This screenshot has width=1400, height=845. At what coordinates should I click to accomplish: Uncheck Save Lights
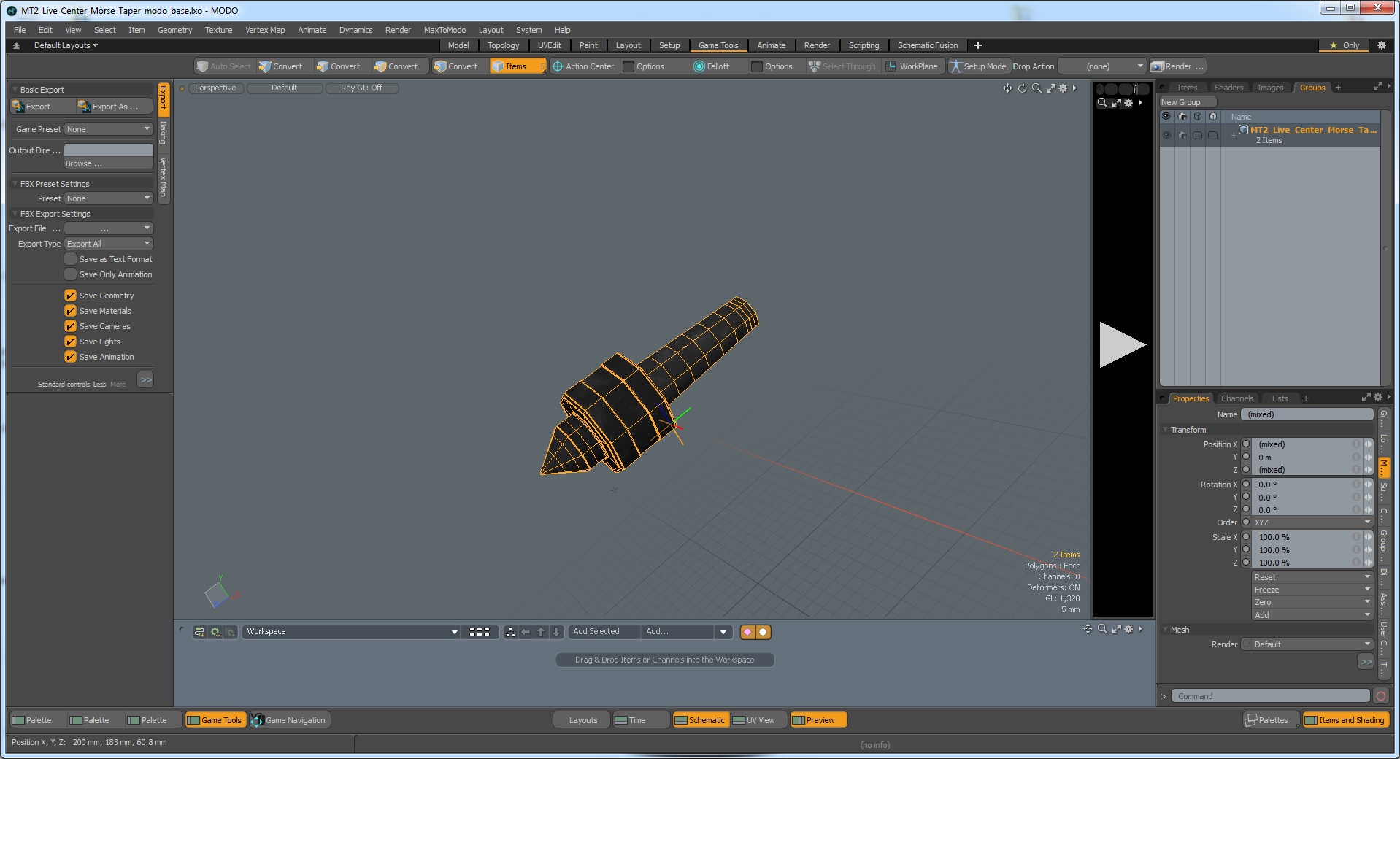pos(71,342)
